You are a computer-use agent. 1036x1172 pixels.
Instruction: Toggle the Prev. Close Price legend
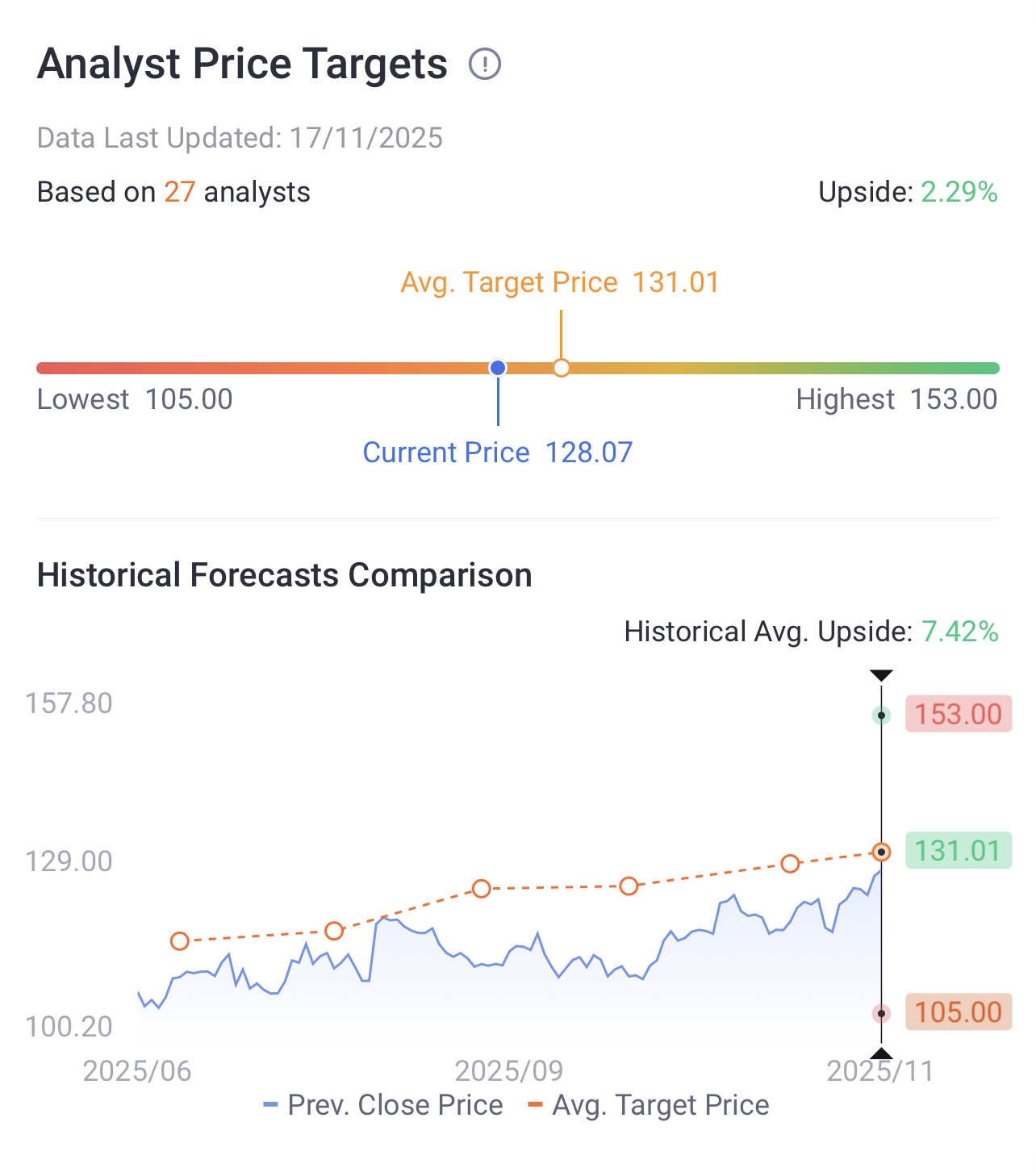pyautogui.click(x=383, y=1105)
